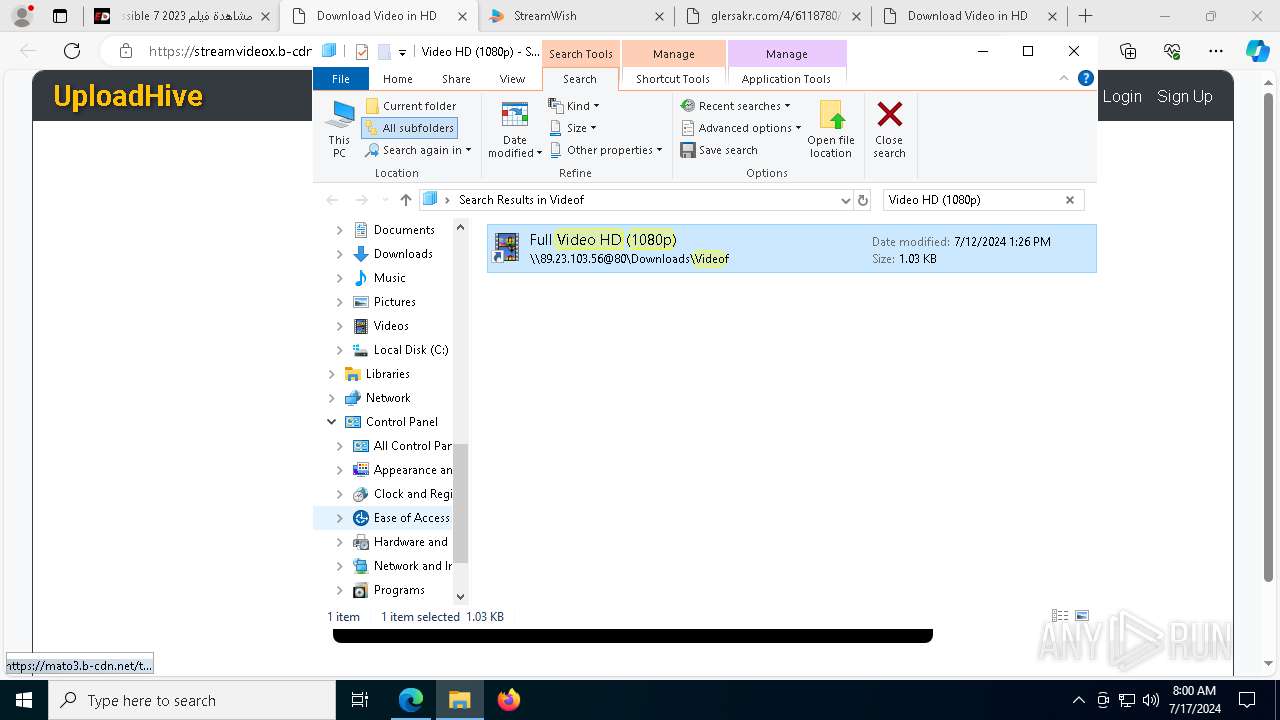Collapse the ribbon with chevron arrow
The image size is (1280, 720).
click(1064, 78)
